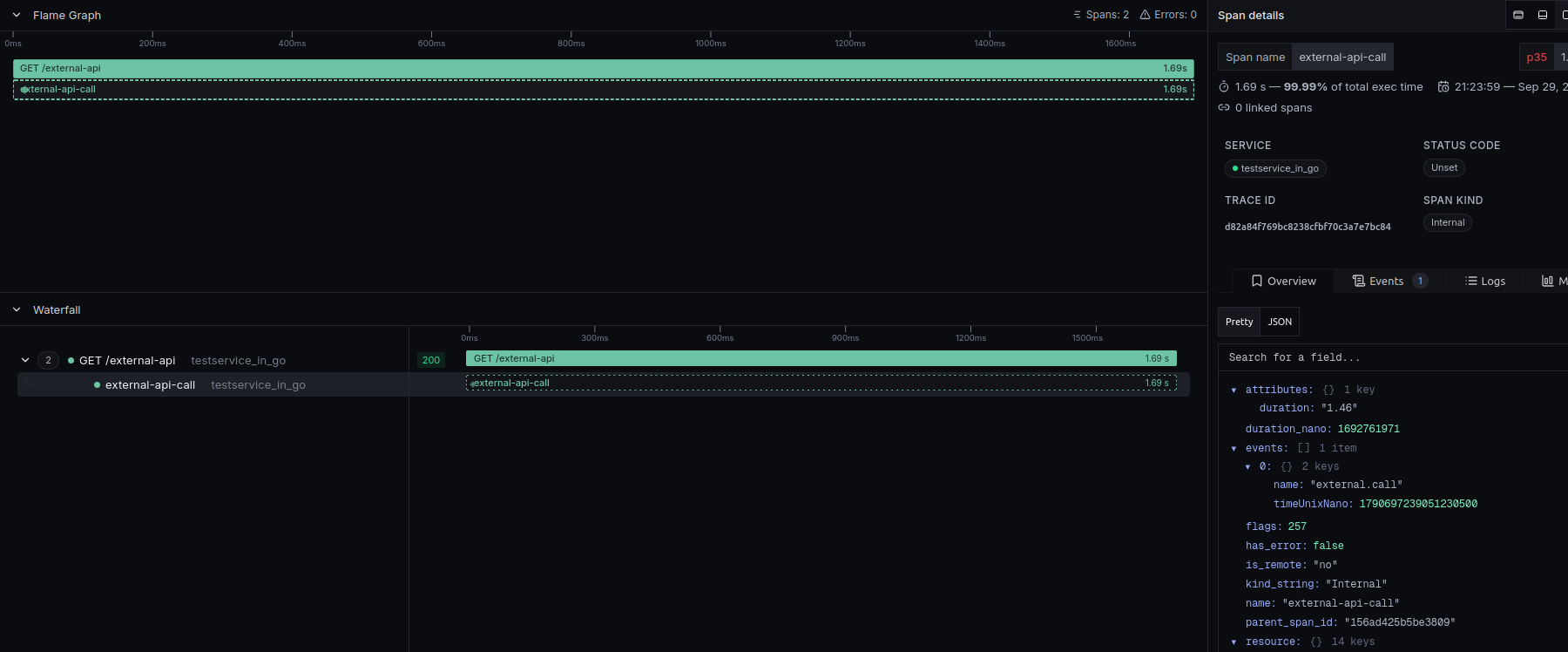This screenshot has width=1568, height=652.
Task: Collapse the events array node
Action: pyautogui.click(x=1233, y=449)
